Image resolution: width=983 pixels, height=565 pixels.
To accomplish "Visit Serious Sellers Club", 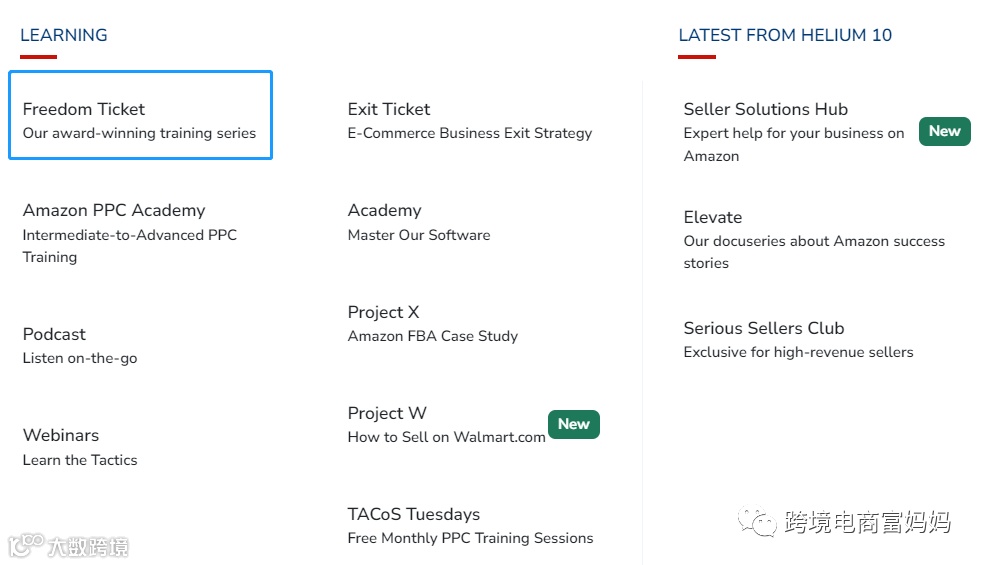I will [x=764, y=328].
